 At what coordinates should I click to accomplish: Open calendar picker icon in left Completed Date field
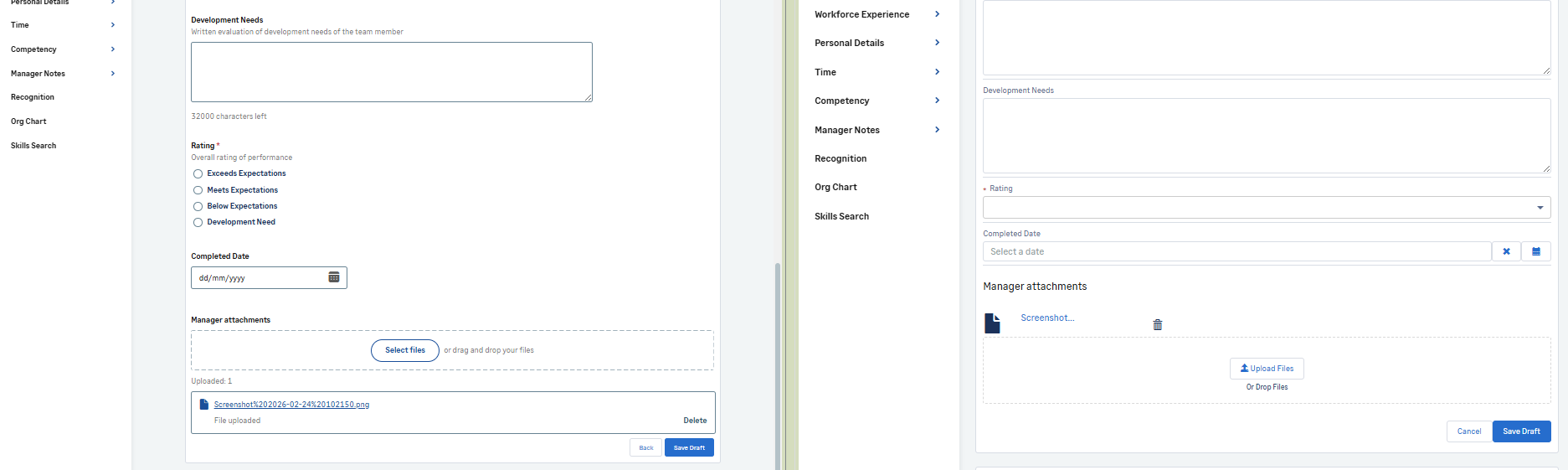click(334, 277)
